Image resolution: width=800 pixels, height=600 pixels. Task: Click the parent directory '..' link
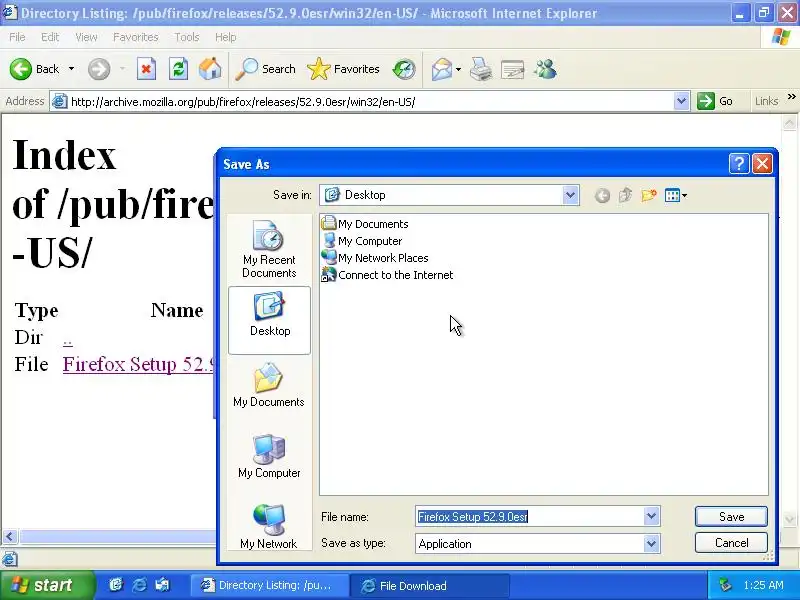67,339
